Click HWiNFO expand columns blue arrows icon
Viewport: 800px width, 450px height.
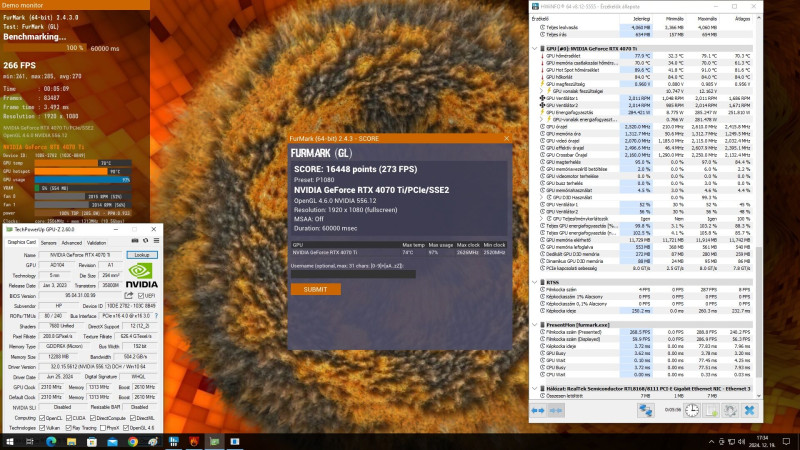point(538,410)
